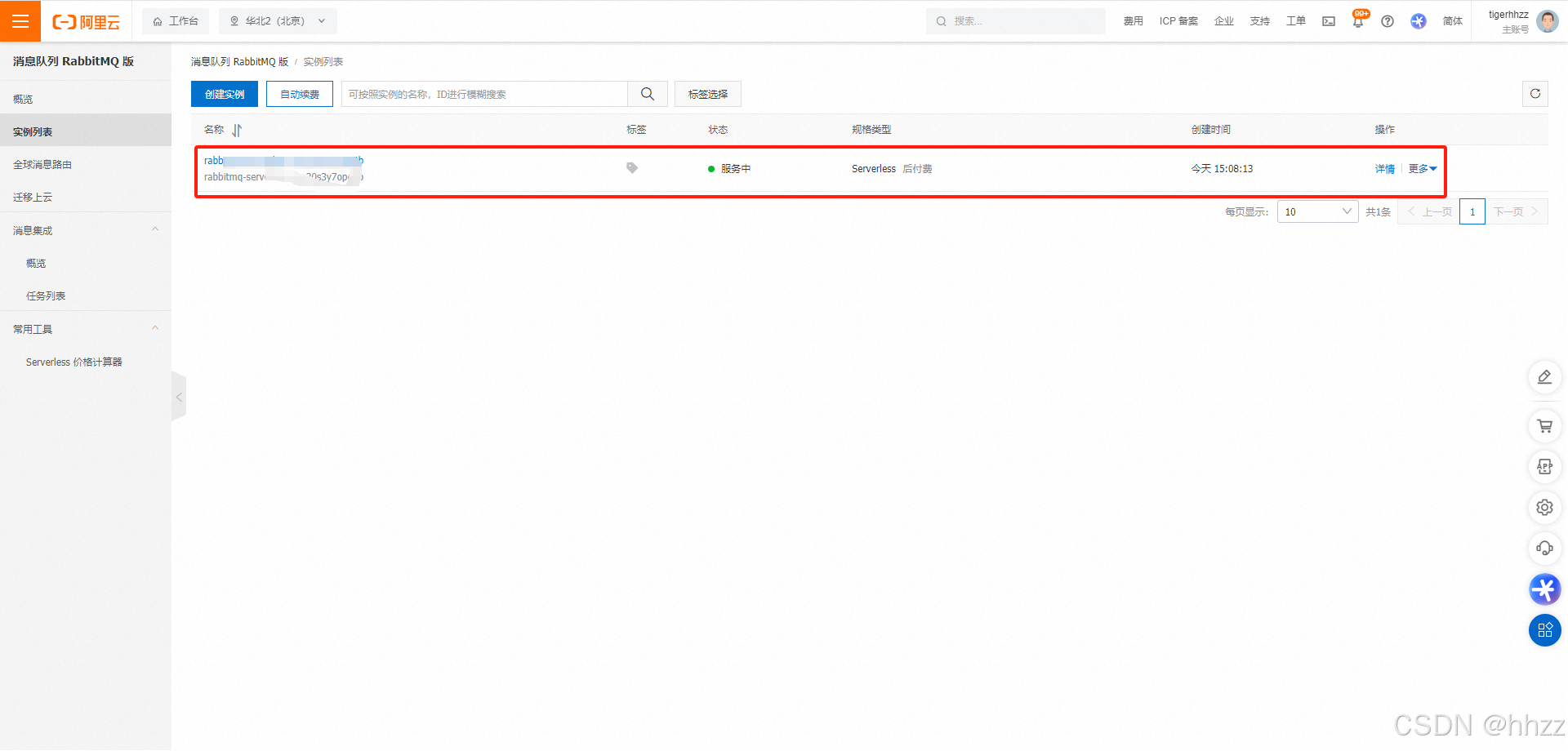Open the API floating icon
1568x751 pixels.
(1544, 467)
